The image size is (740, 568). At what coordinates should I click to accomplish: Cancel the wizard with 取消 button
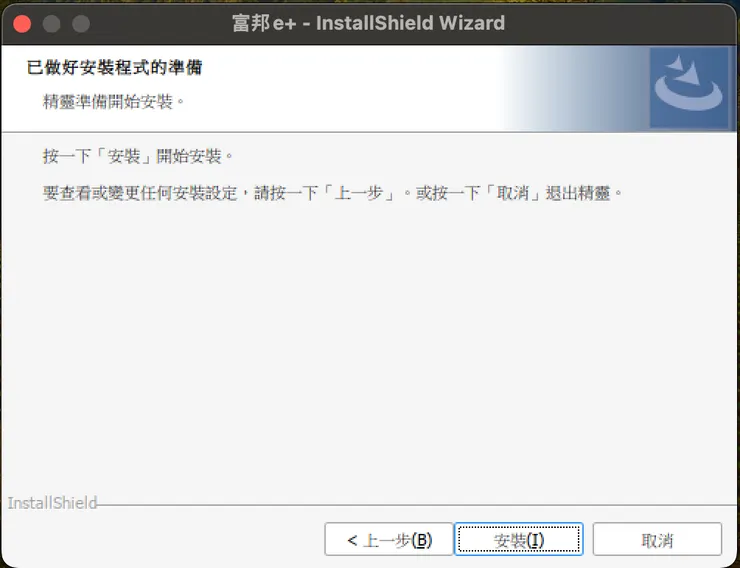[657, 539]
